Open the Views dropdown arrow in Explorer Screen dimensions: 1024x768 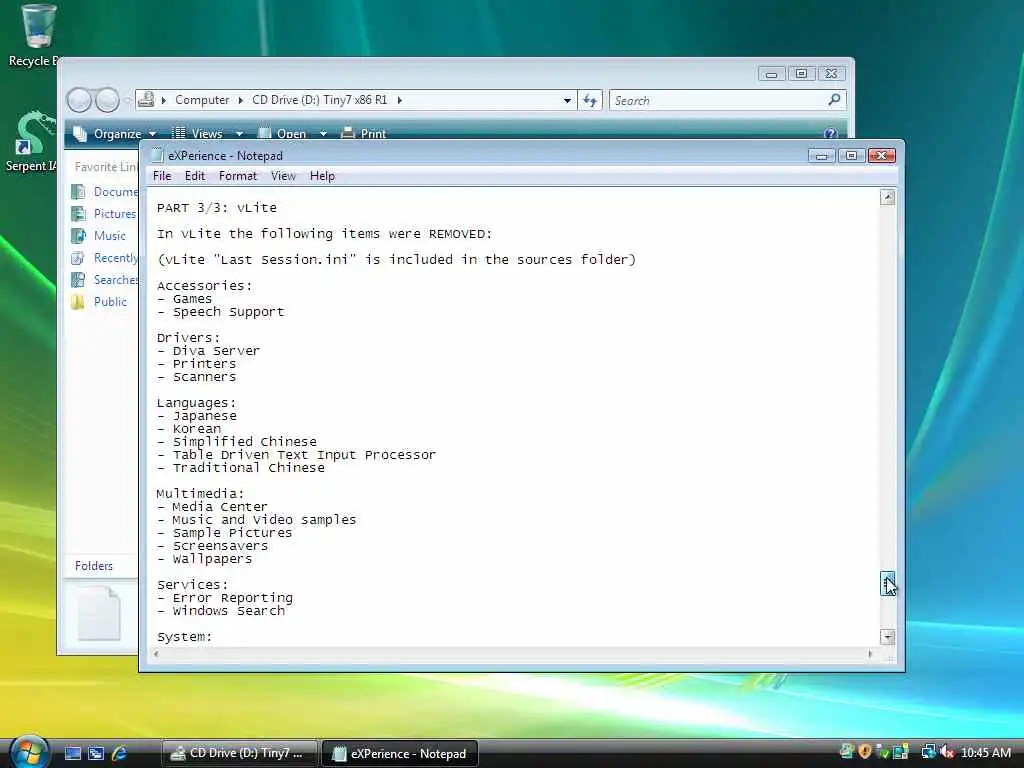240,134
